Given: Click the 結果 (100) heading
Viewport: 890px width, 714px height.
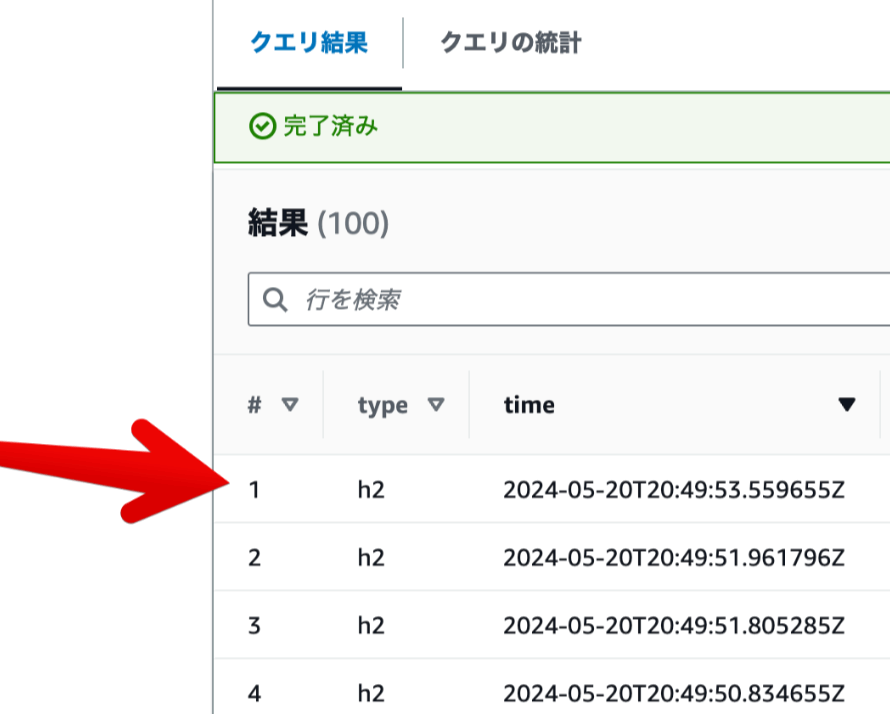Looking at the screenshot, I should [318, 223].
